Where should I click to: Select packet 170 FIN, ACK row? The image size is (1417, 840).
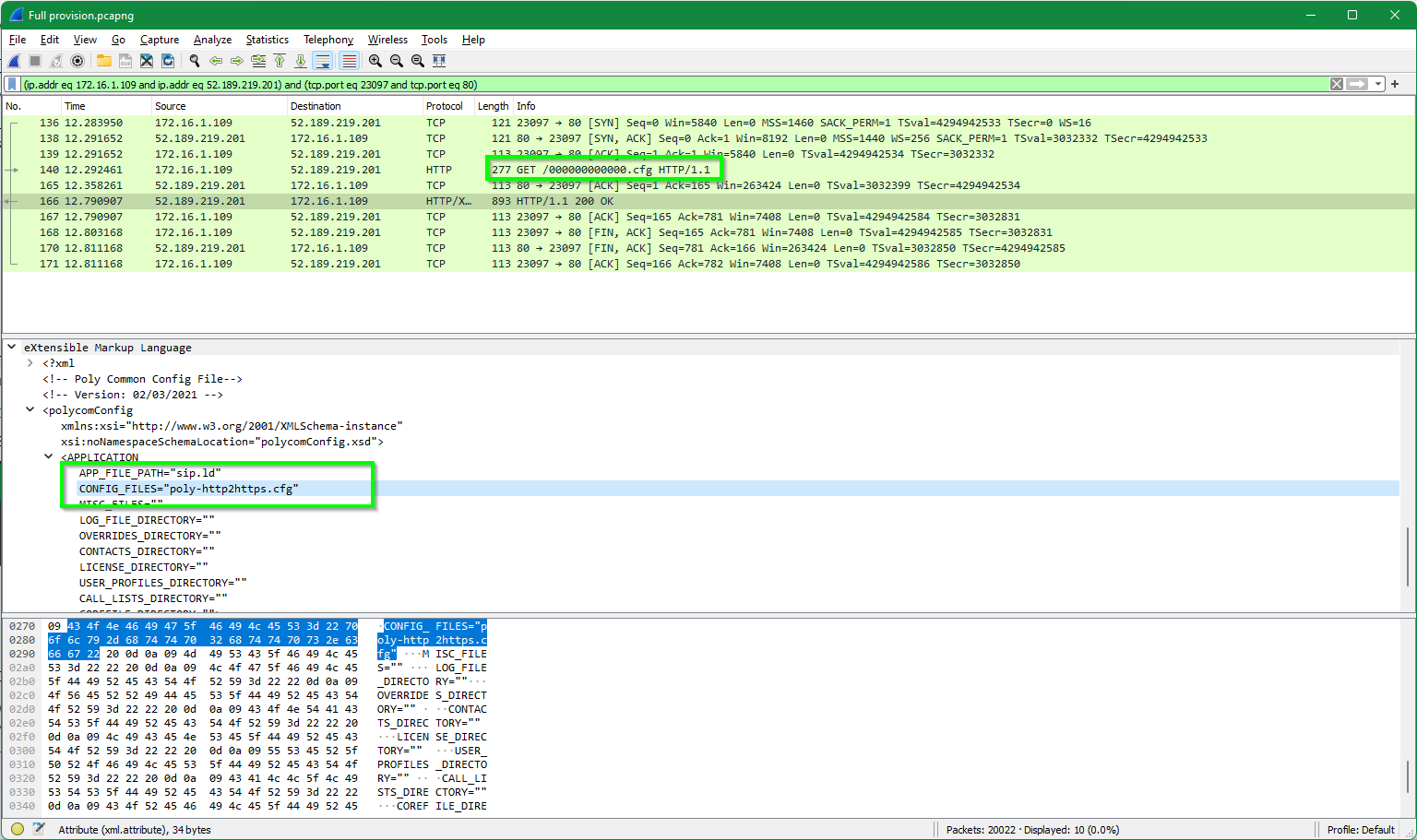click(x=708, y=248)
